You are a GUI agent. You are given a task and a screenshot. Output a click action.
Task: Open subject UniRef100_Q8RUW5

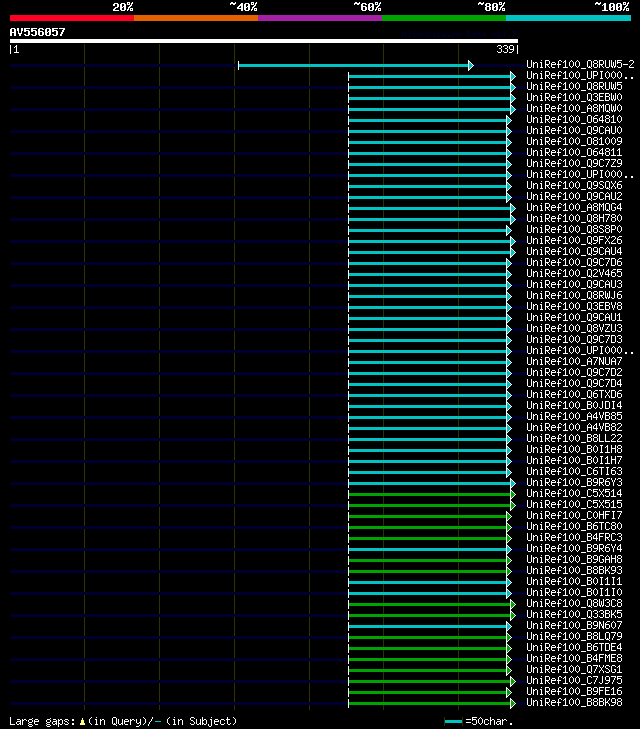(x=574, y=86)
